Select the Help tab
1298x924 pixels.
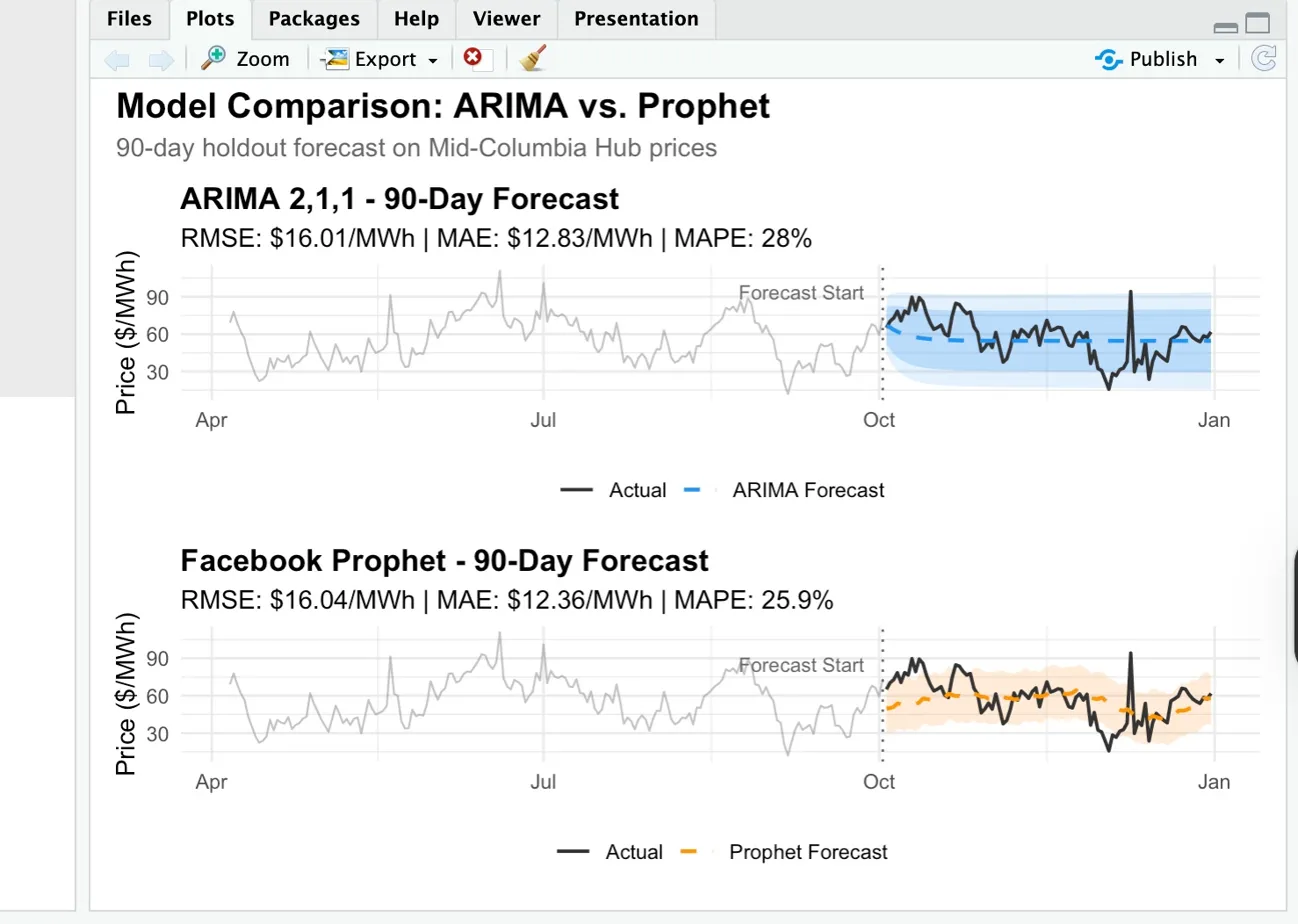(x=415, y=18)
